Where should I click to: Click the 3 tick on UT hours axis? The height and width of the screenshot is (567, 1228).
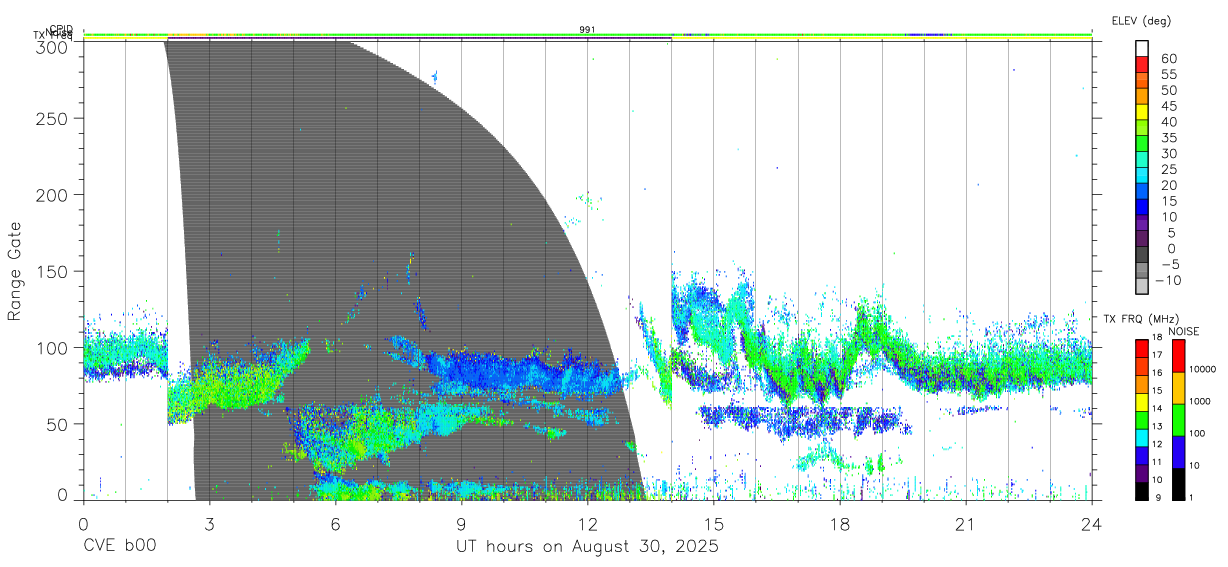209,524
